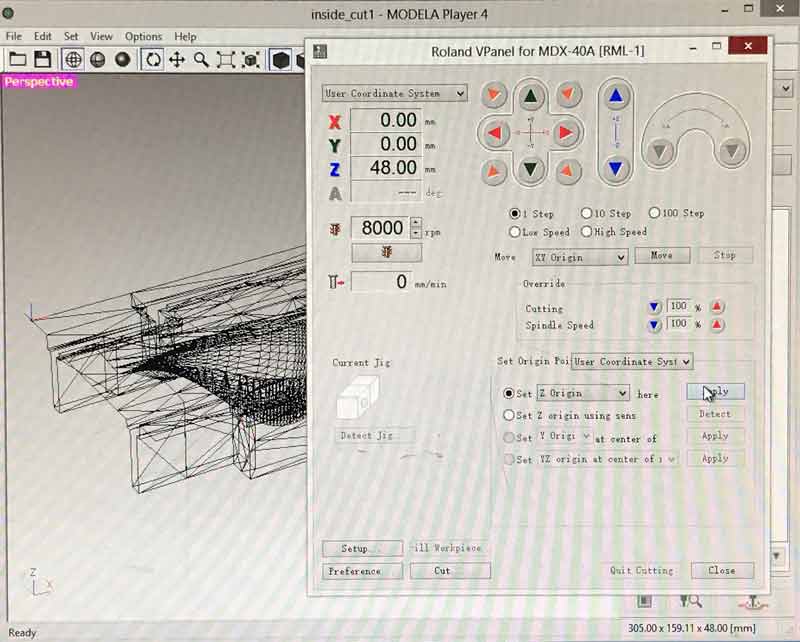Select the Low Speed radio button
Image resolution: width=800 pixels, height=642 pixels.
pyautogui.click(x=514, y=232)
